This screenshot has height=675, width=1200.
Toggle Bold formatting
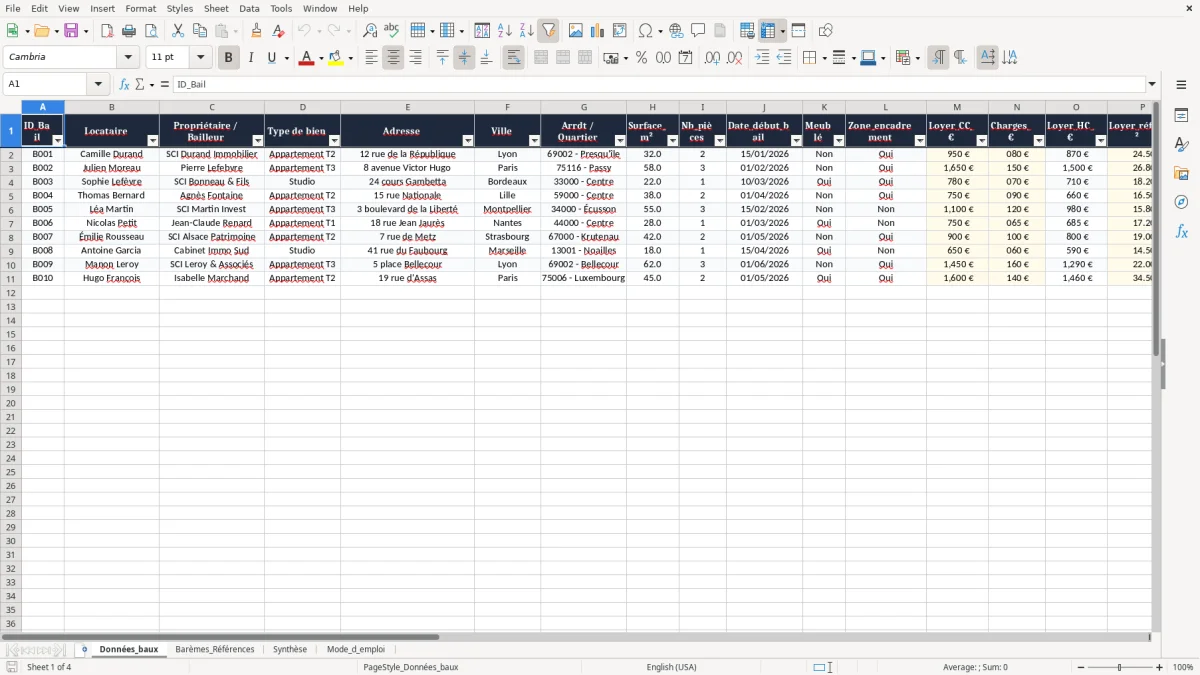pyautogui.click(x=229, y=58)
